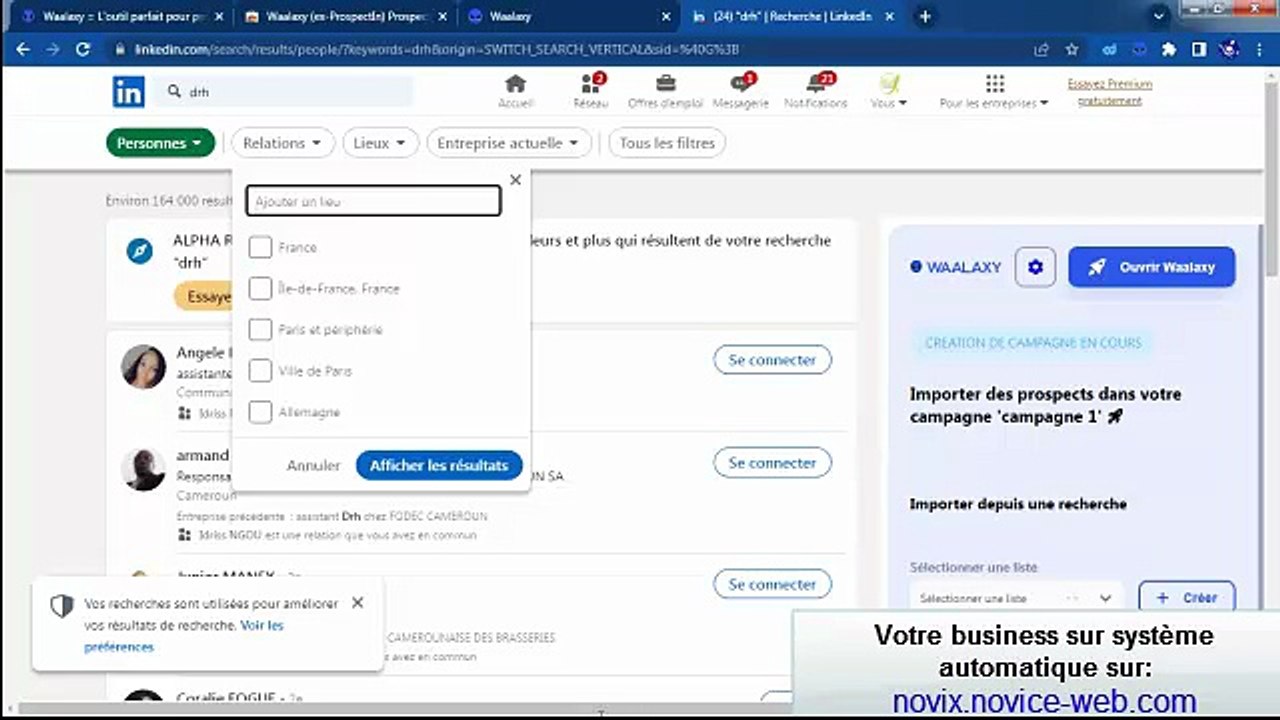The height and width of the screenshot is (720, 1280).
Task: Open armand's profile photo
Action: coord(143,469)
